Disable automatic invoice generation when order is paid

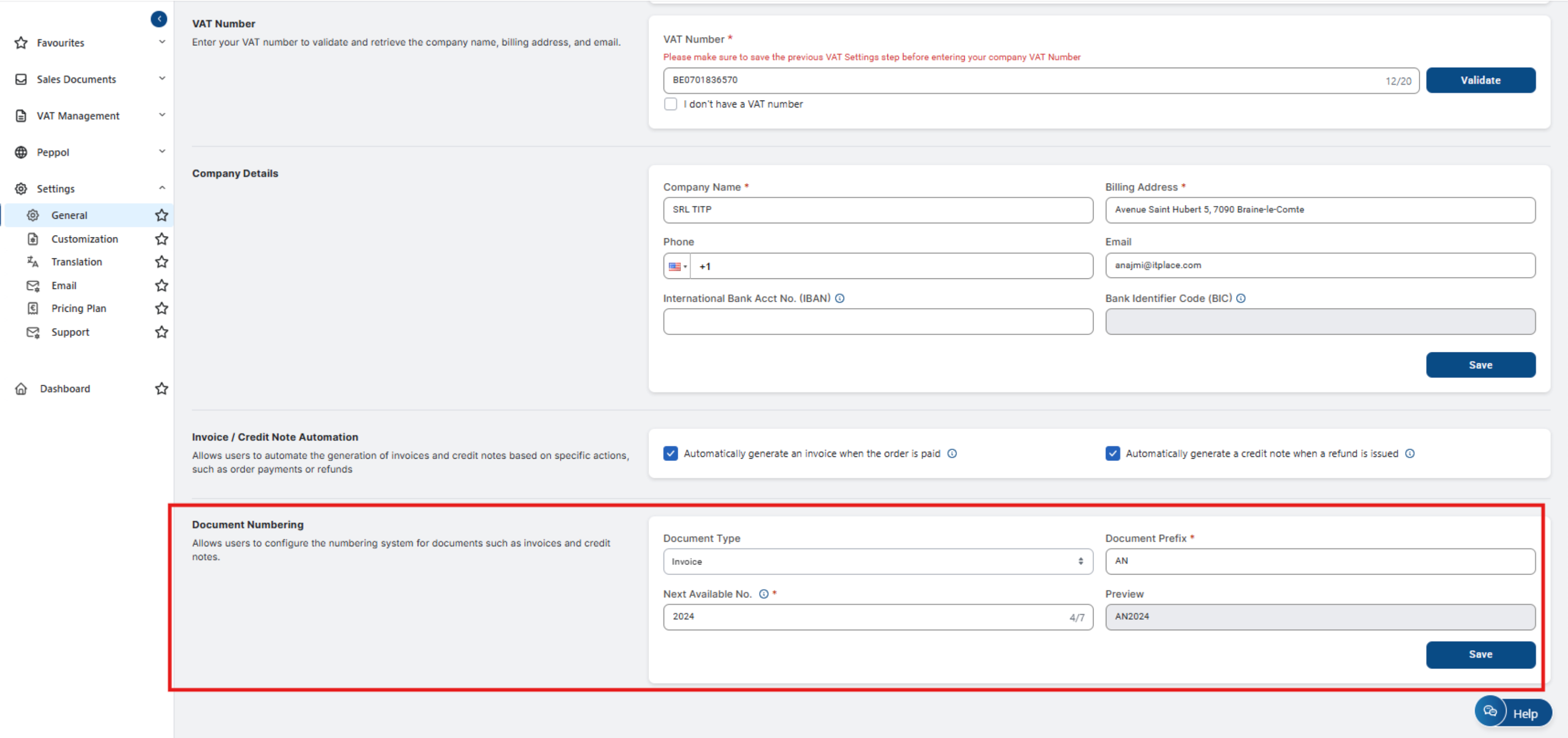[x=671, y=454]
